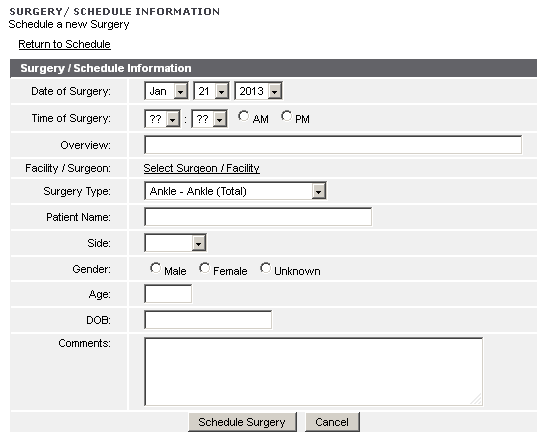This screenshot has height=444, width=547.
Task: Open the month dropdown showing Jan
Action: [x=166, y=91]
